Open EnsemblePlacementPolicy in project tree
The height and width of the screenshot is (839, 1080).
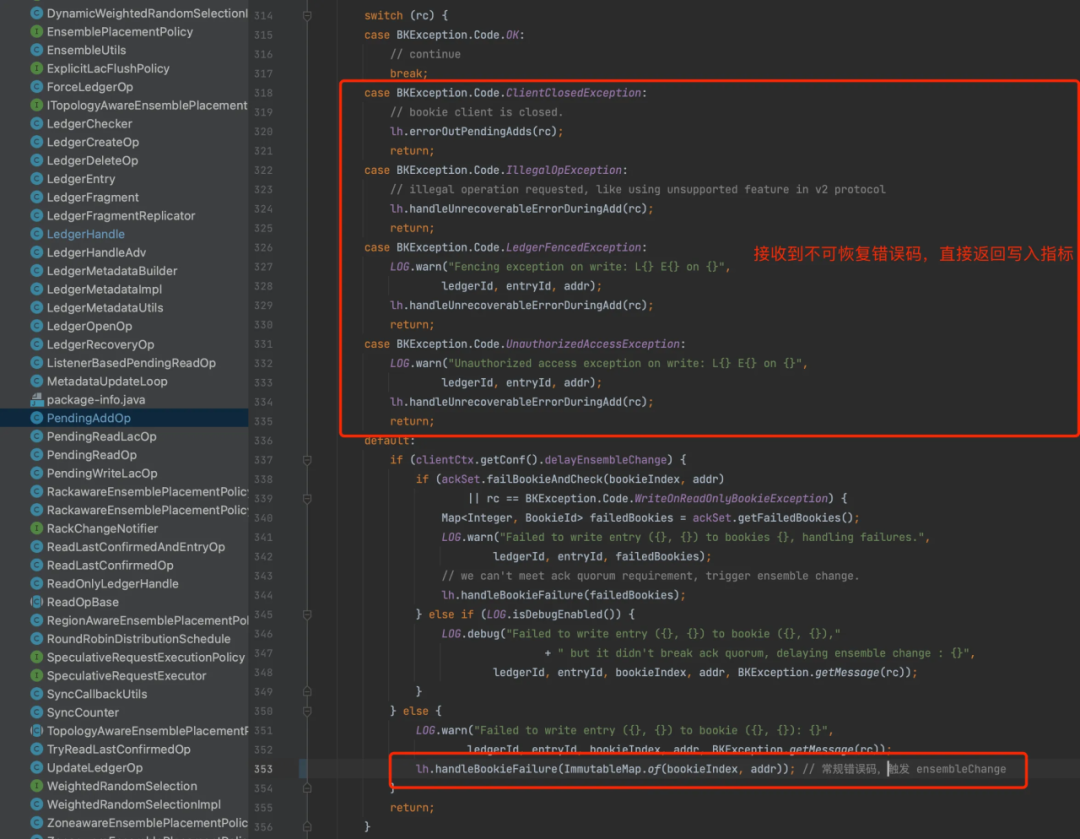[x=119, y=32]
